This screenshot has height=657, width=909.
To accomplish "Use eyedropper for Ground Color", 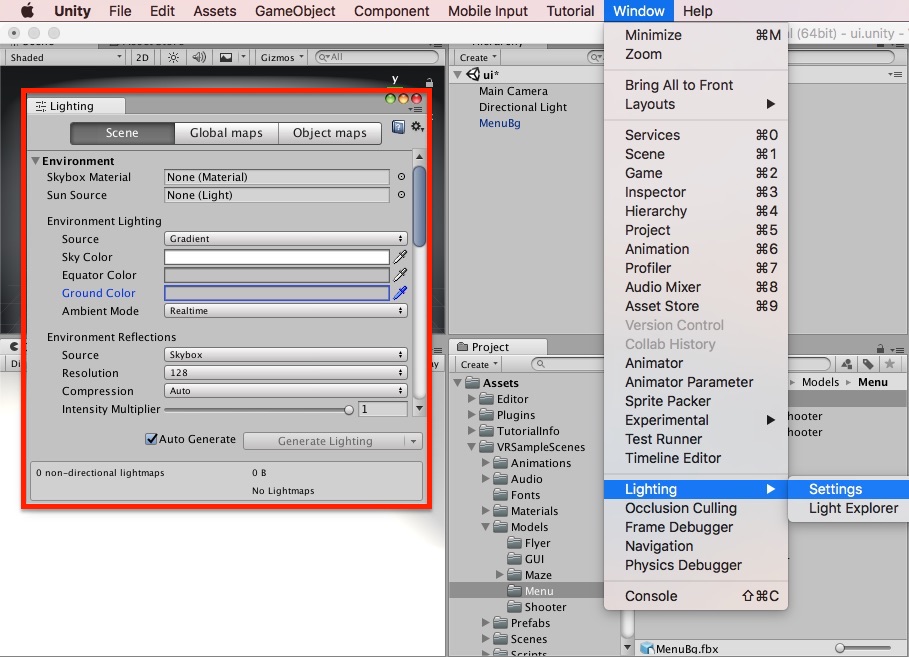I will click(x=400, y=293).
